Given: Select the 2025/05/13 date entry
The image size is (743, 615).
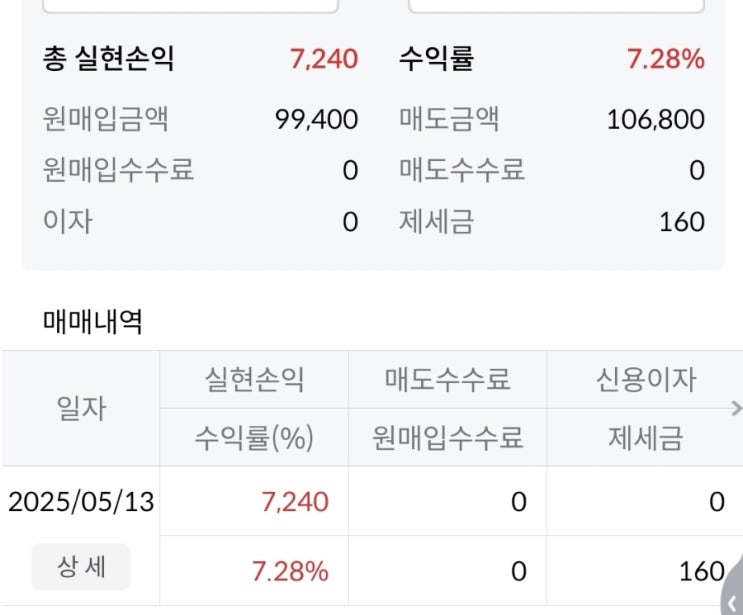Looking at the screenshot, I should pyautogui.click(x=81, y=501).
